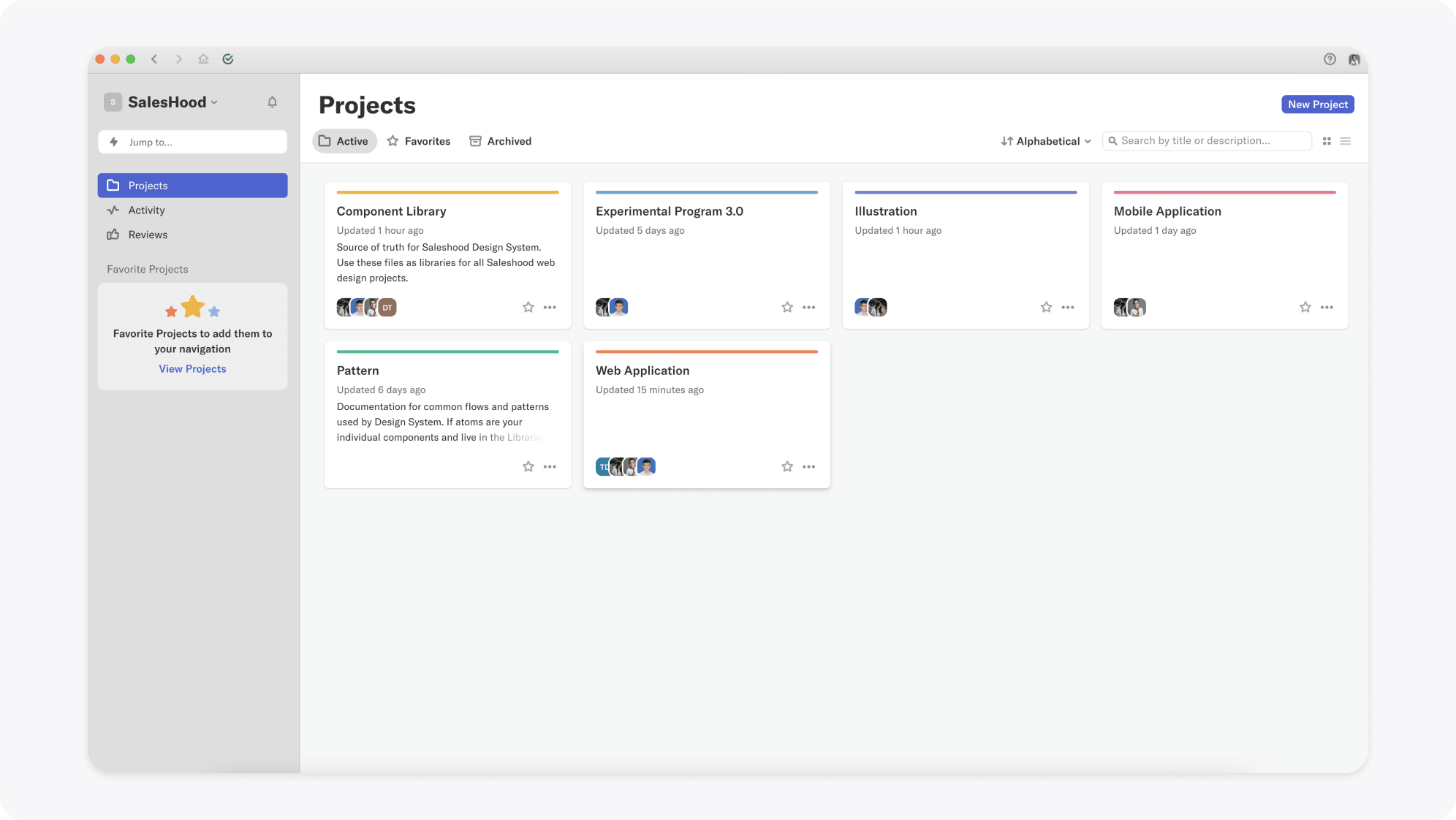Open more options for Mobile Application
The width and height of the screenshot is (1456, 820).
click(1327, 308)
